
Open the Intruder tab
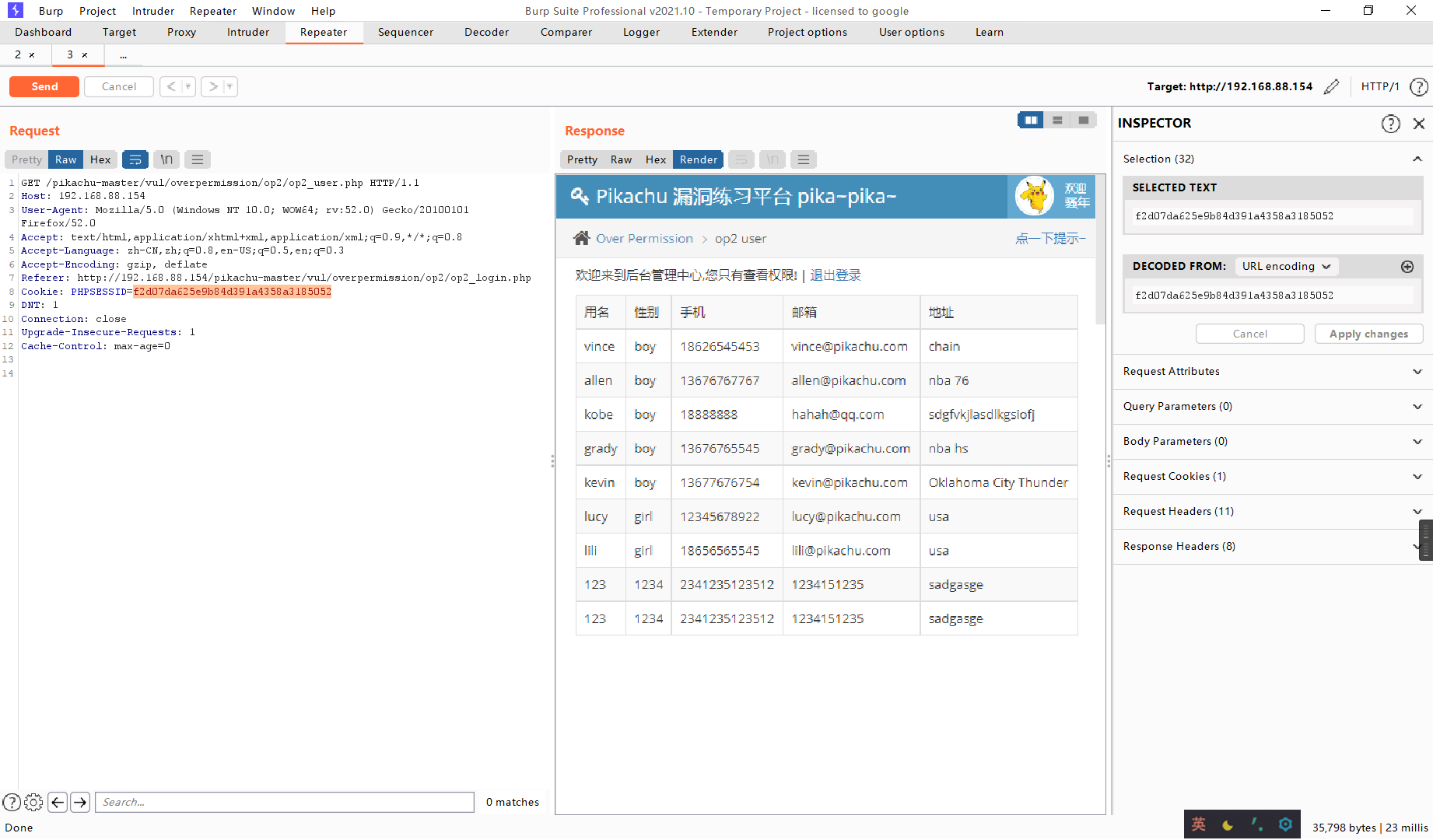click(x=248, y=32)
